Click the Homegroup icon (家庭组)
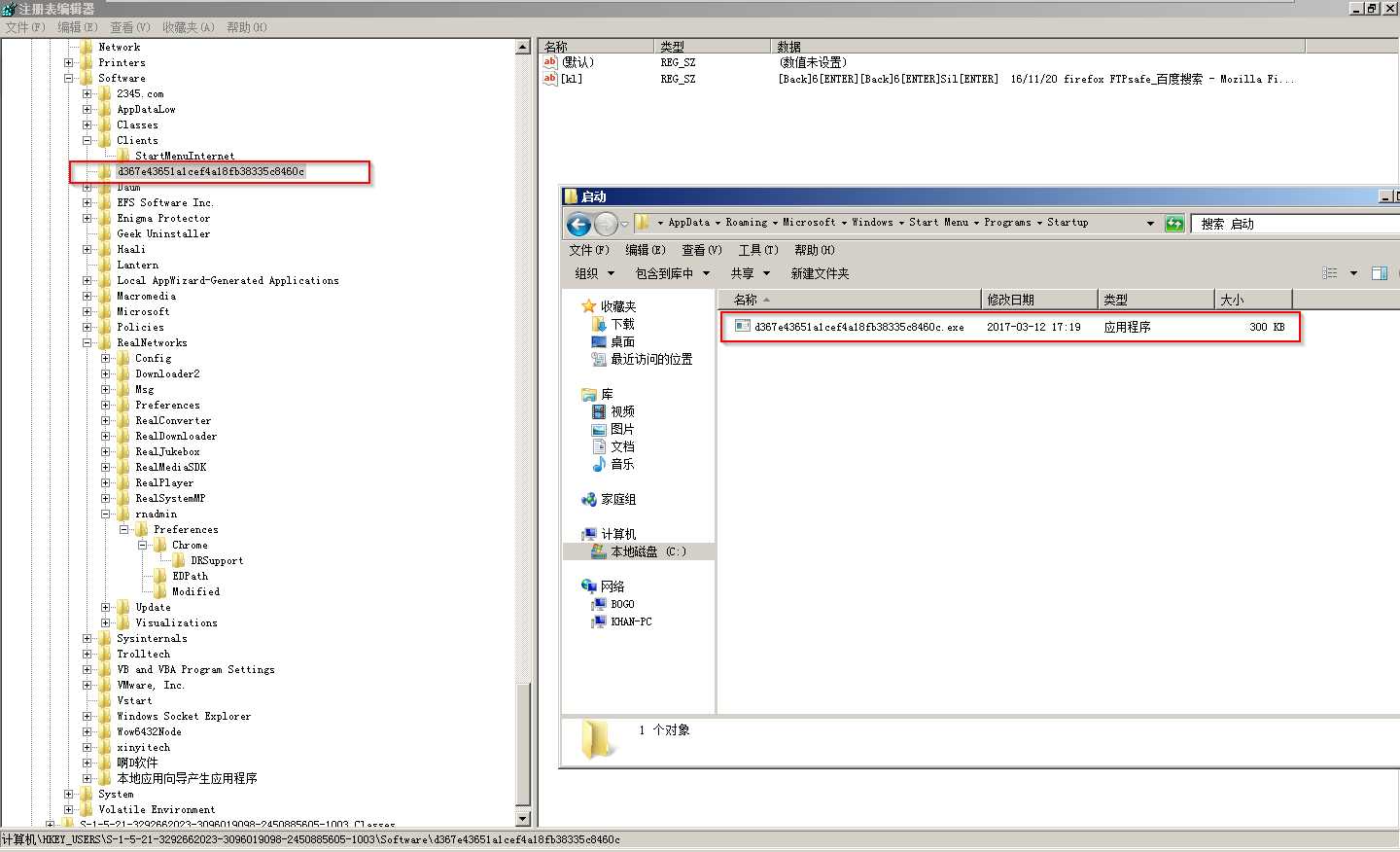The width and height of the screenshot is (1400, 852). pyautogui.click(x=588, y=499)
